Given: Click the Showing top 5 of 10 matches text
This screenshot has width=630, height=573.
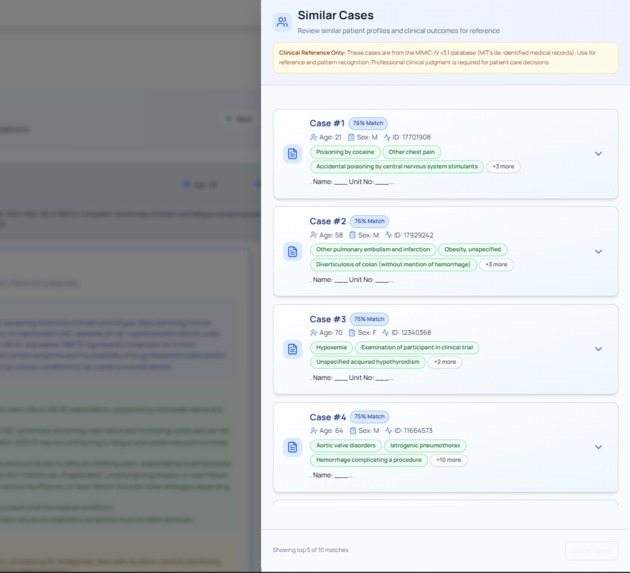Looking at the screenshot, I should [311, 550].
